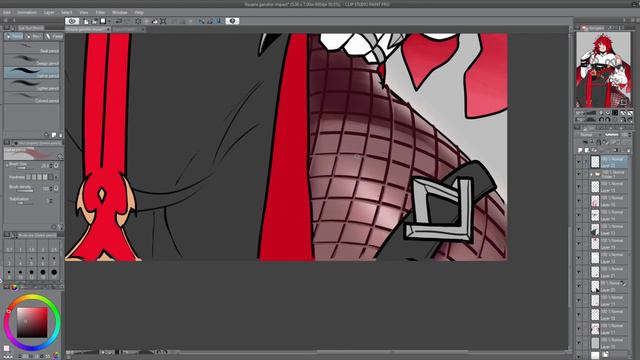Open the Help menu
Image resolution: width=640 pixels, height=360 pixels.
[139, 12]
